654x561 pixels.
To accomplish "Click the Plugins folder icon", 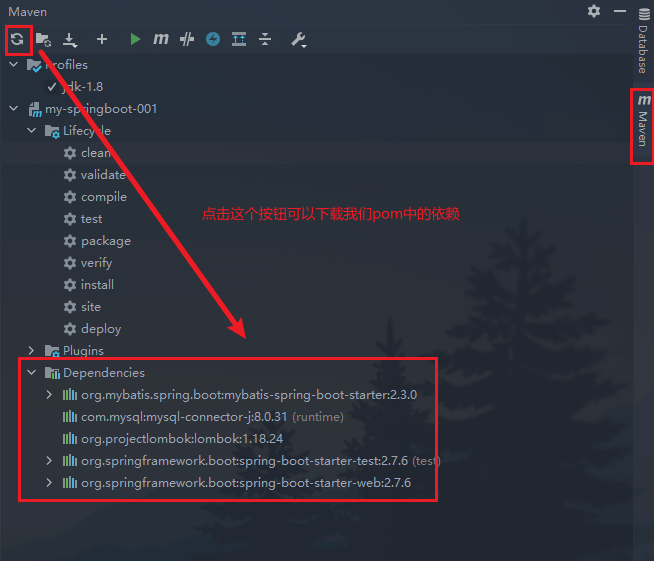I will [52, 351].
